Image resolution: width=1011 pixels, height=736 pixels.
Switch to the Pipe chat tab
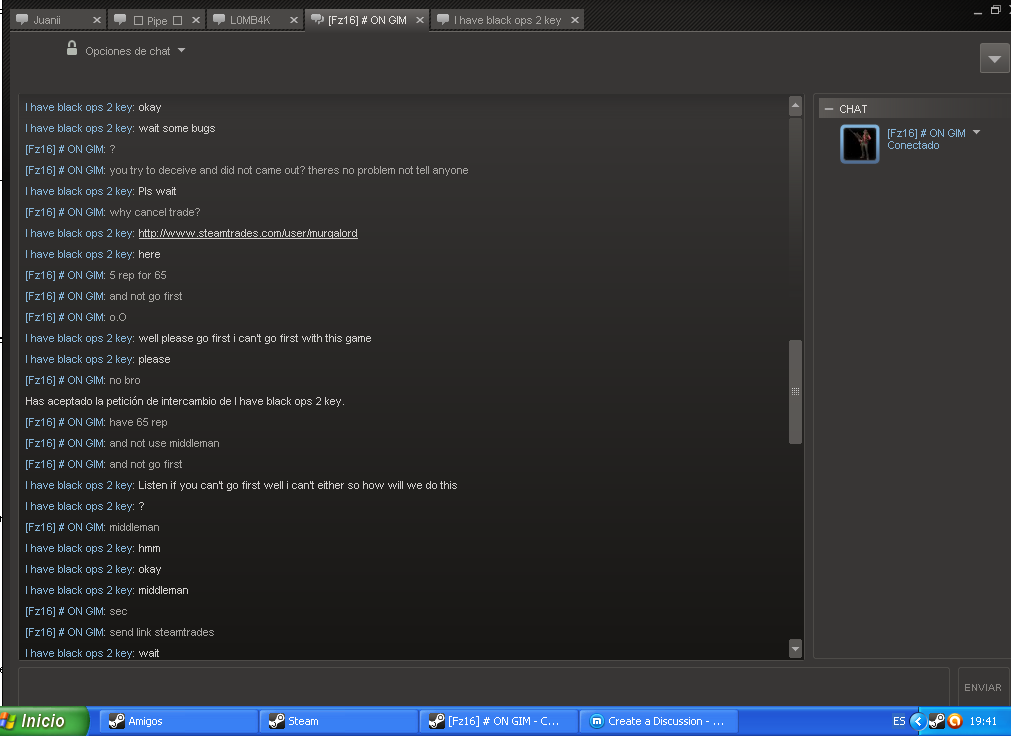coord(157,20)
